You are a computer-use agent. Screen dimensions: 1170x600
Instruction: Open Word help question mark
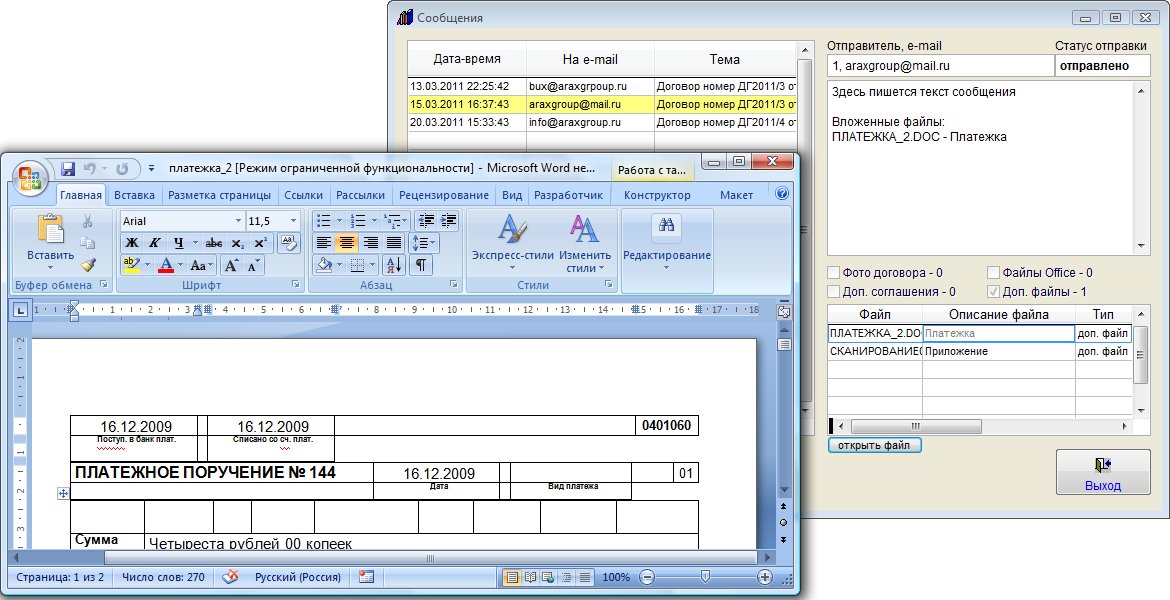click(x=782, y=193)
